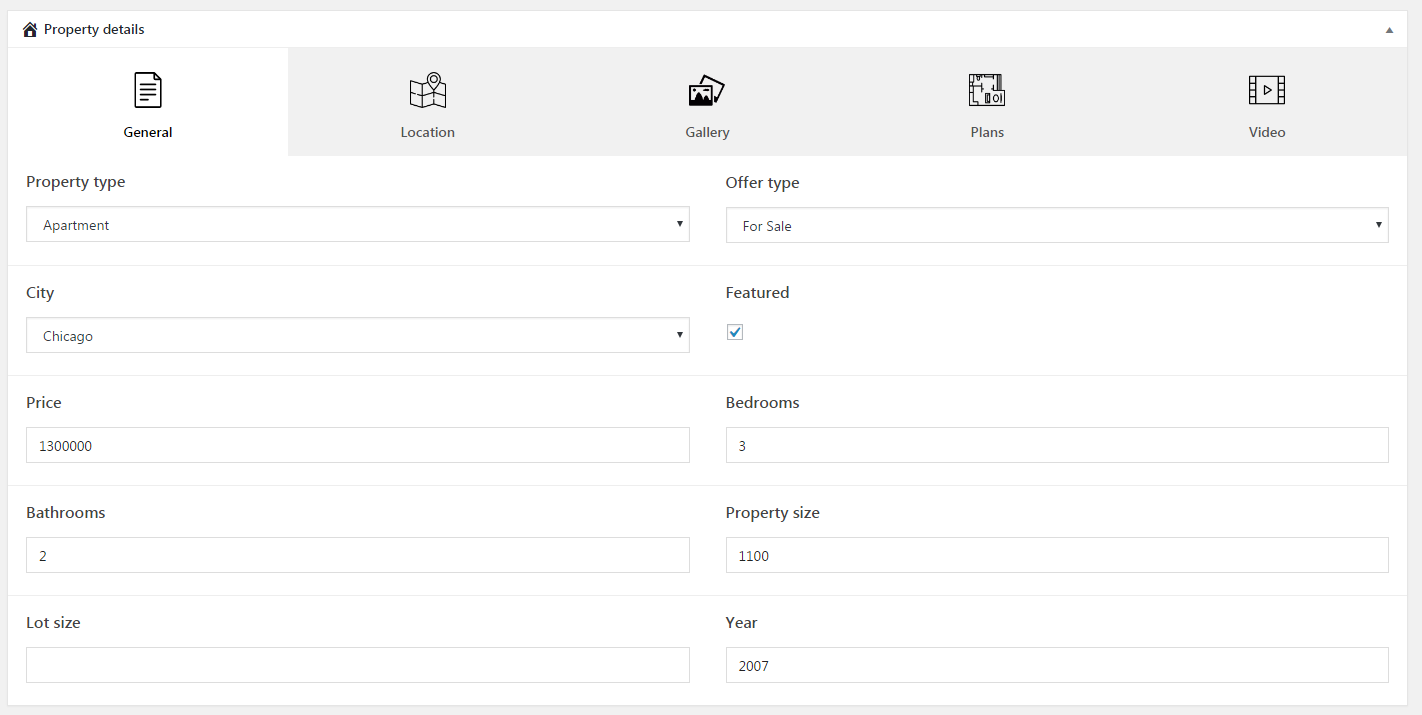Click the Property size field with 1100

coord(1057,556)
